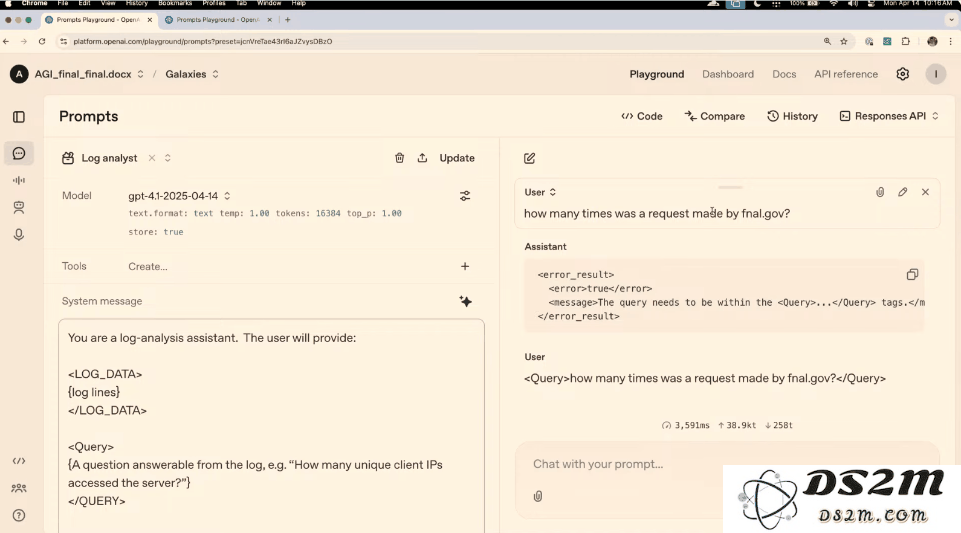The image size is (961, 533).
Task: Open the team members sidebar icon
Action: point(19,488)
